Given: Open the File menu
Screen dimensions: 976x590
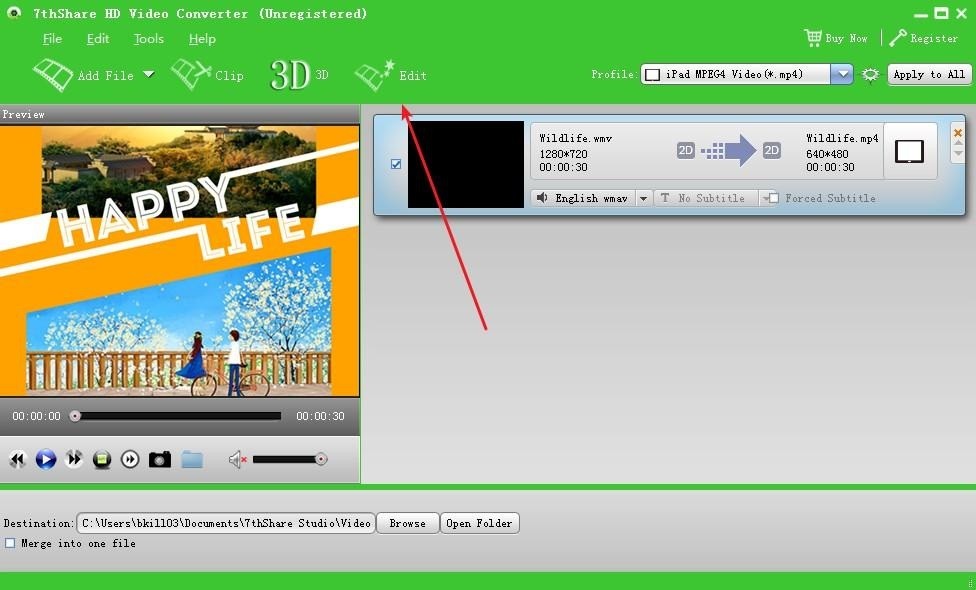Looking at the screenshot, I should (52, 39).
